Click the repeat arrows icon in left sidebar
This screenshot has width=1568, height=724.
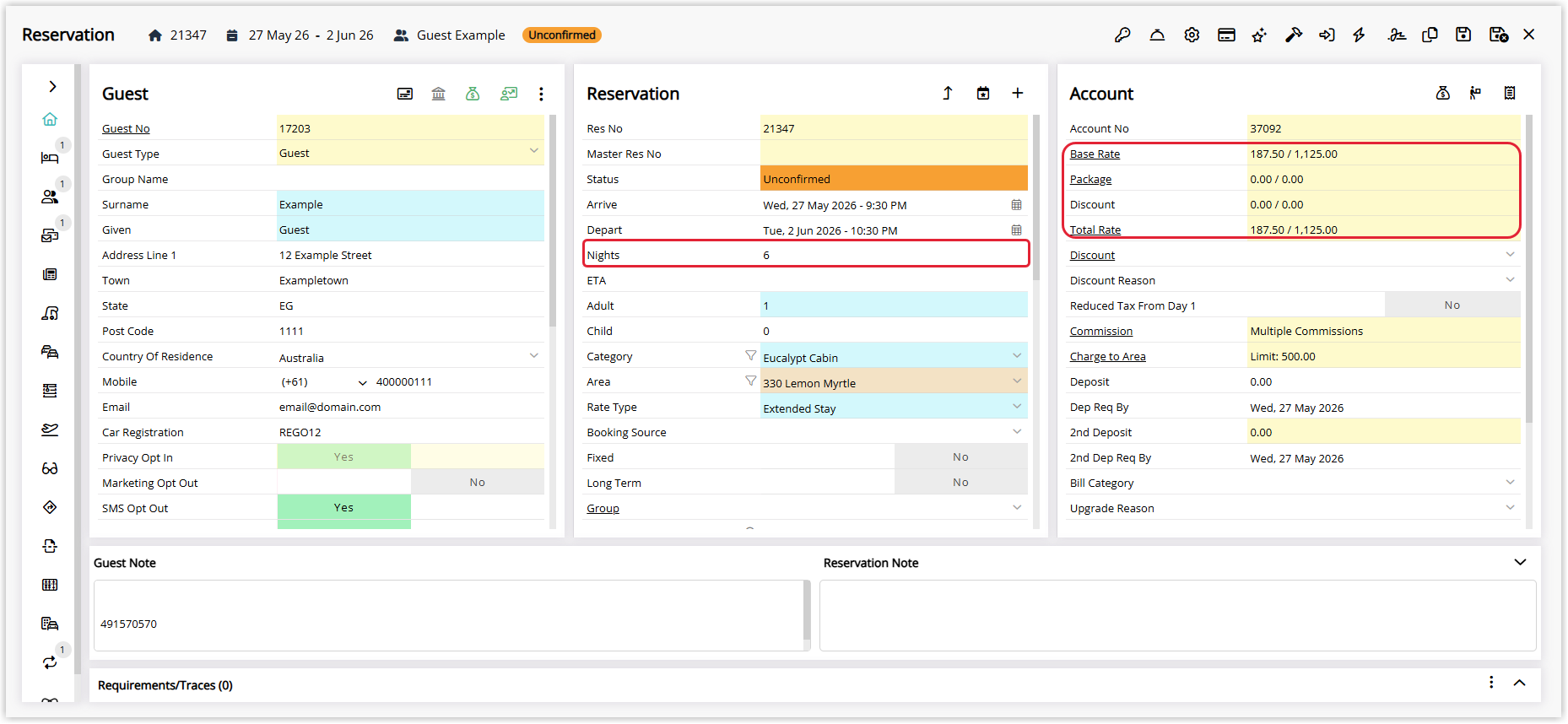click(x=50, y=662)
